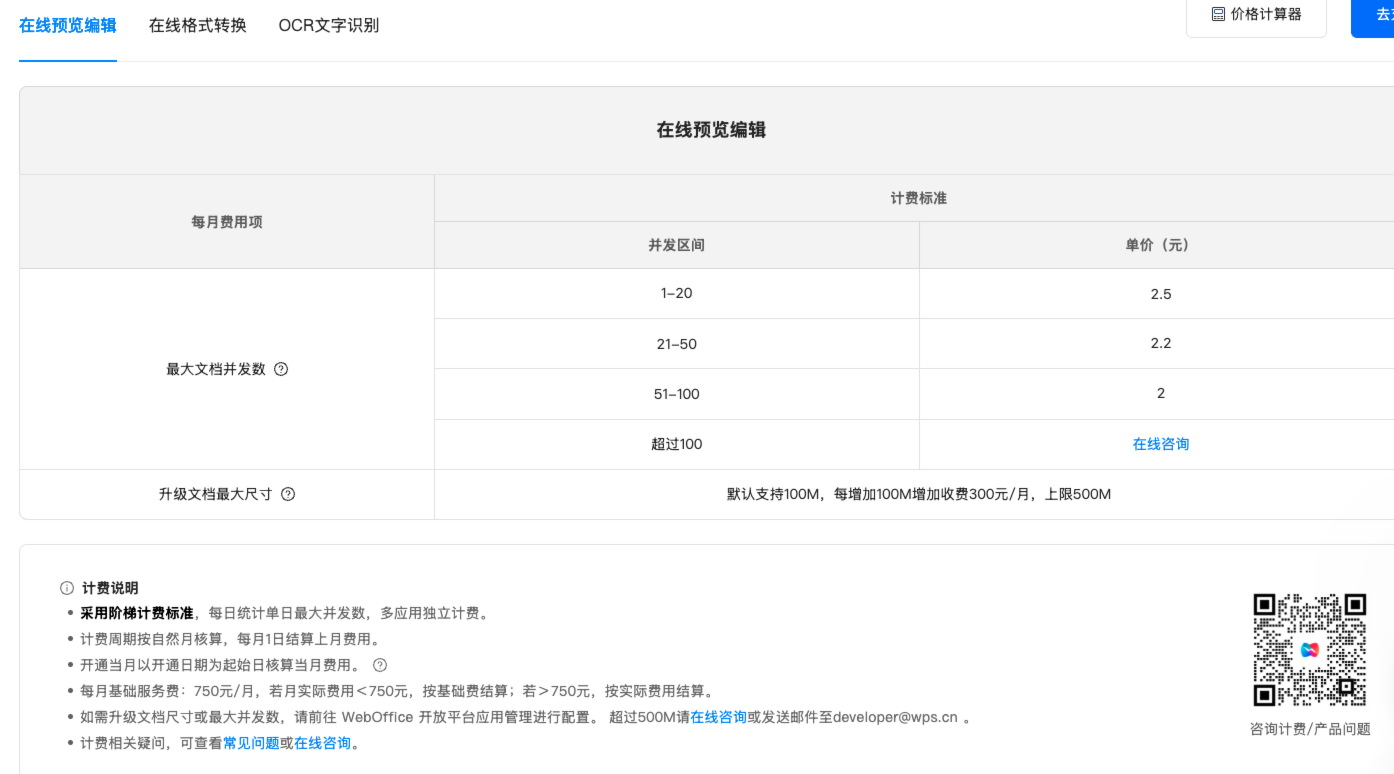The width and height of the screenshot is (1394, 774).
Task: Open the 价格计算器 price calculator
Action: point(1256,15)
